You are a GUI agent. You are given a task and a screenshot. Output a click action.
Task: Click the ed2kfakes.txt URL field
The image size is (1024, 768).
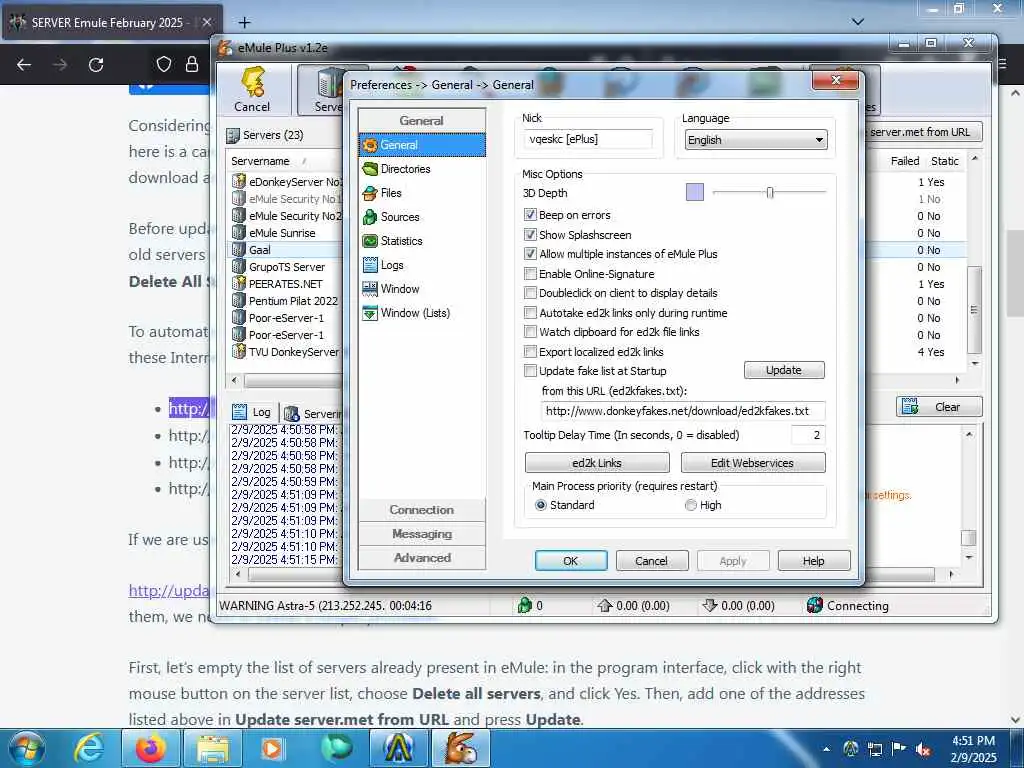coord(684,411)
